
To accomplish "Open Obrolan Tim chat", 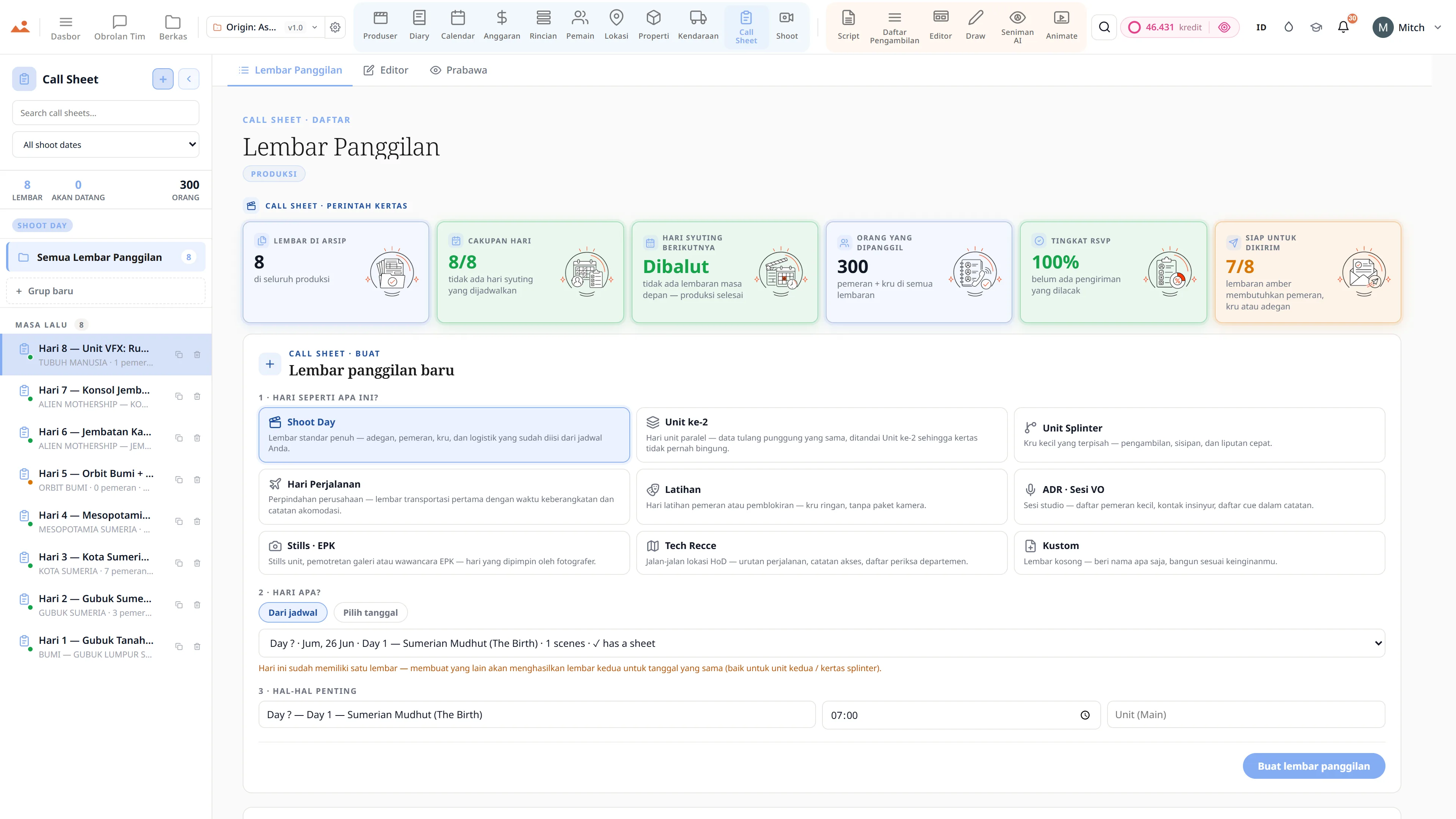I will click(x=119, y=27).
